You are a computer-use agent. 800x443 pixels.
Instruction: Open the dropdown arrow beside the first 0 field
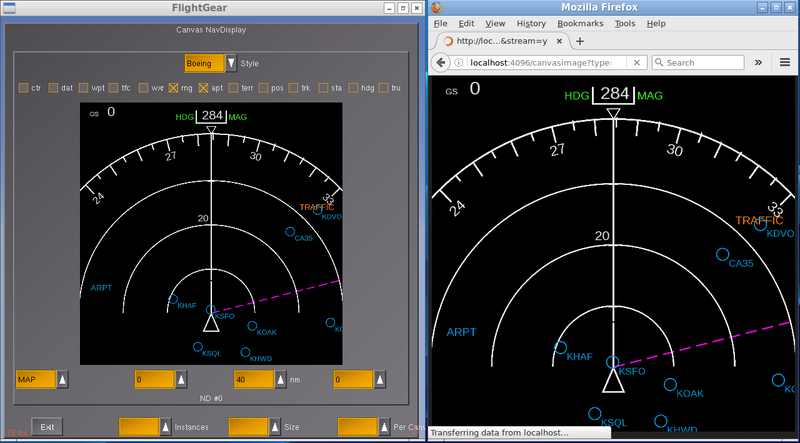pyautogui.click(x=181, y=380)
